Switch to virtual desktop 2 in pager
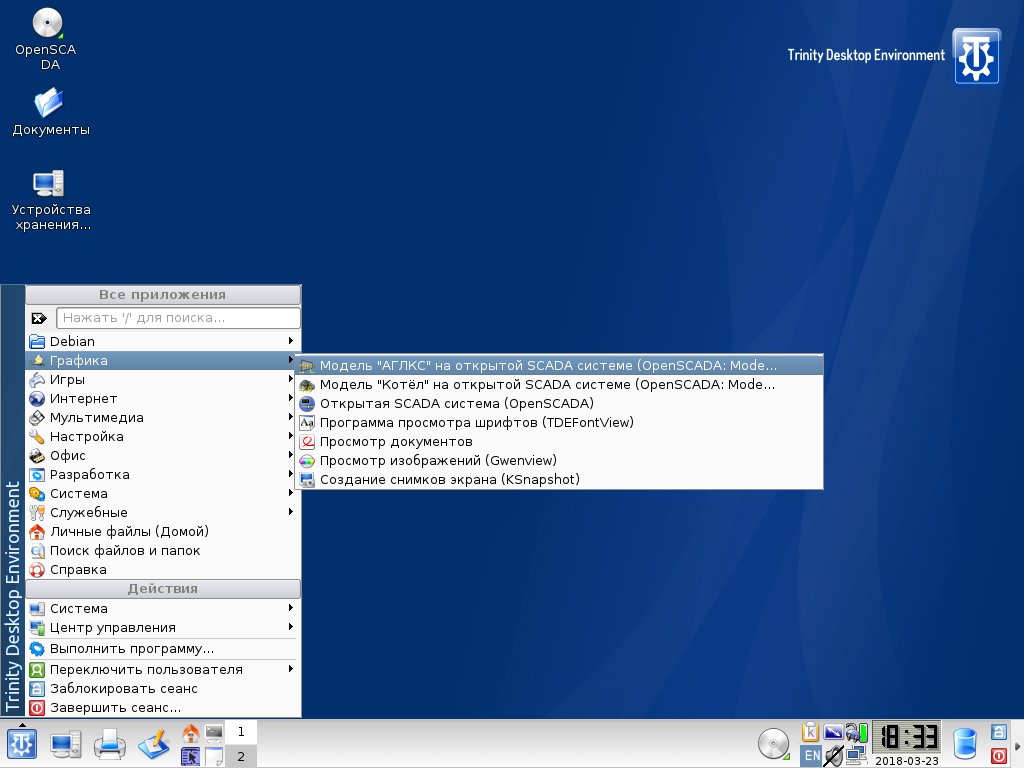This screenshot has height=768, width=1024. [x=241, y=756]
